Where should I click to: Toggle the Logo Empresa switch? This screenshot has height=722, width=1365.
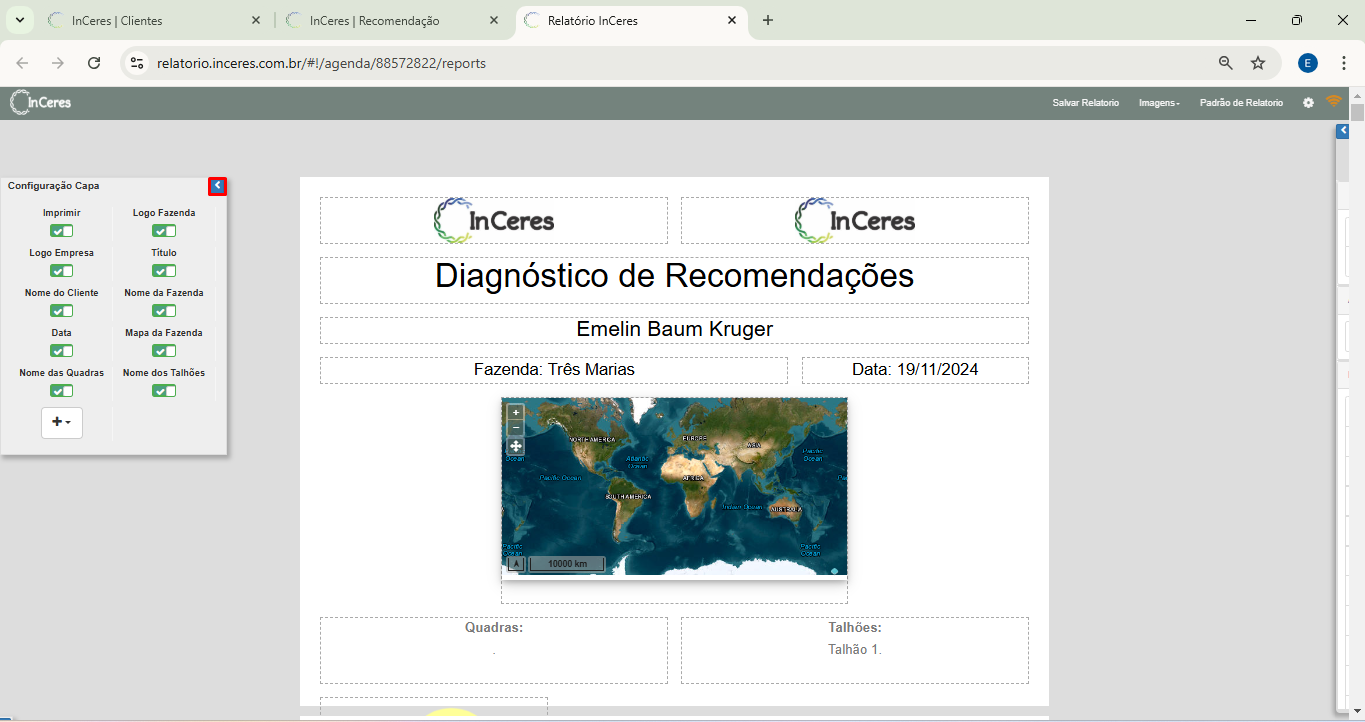tap(62, 271)
